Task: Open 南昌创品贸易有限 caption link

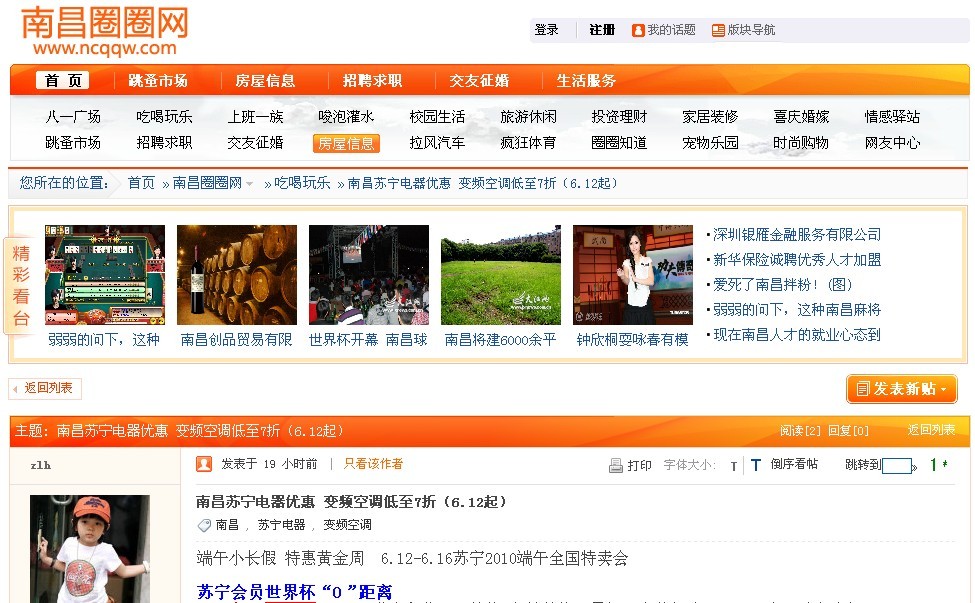Action: tap(236, 339)
